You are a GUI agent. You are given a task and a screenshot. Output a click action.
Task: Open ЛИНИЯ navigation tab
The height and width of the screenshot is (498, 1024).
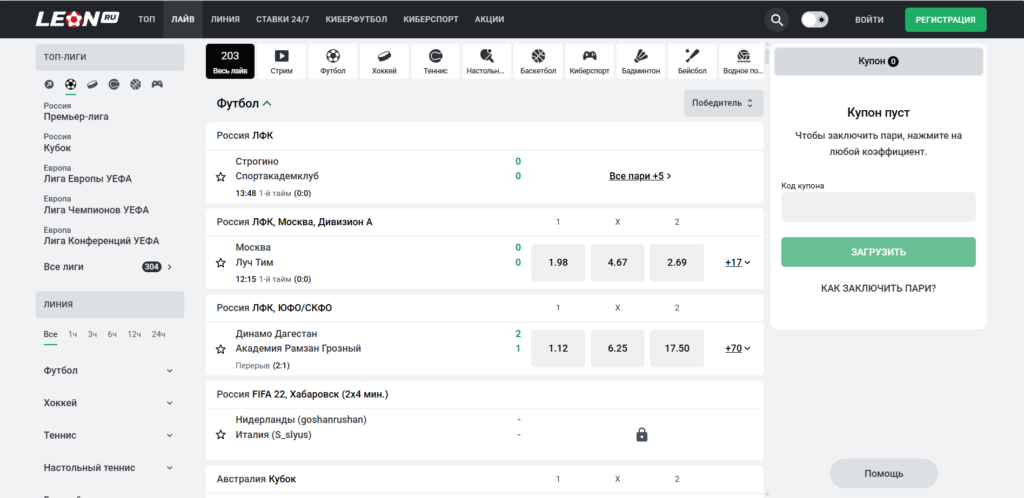coord(225,20)
